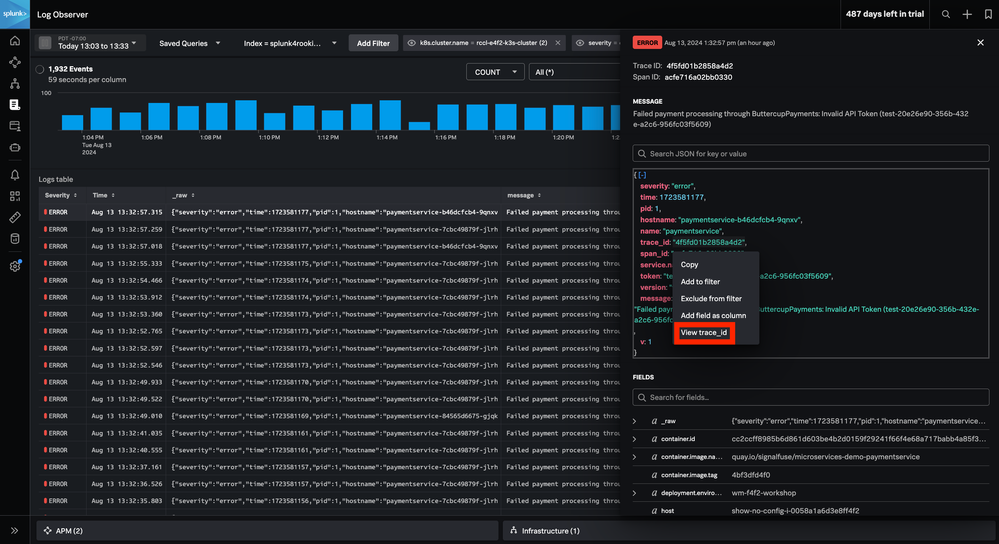Toggle visibility eye of severity filter
The width and height of the screenshot is (999, 544).
tap(581, 43)
